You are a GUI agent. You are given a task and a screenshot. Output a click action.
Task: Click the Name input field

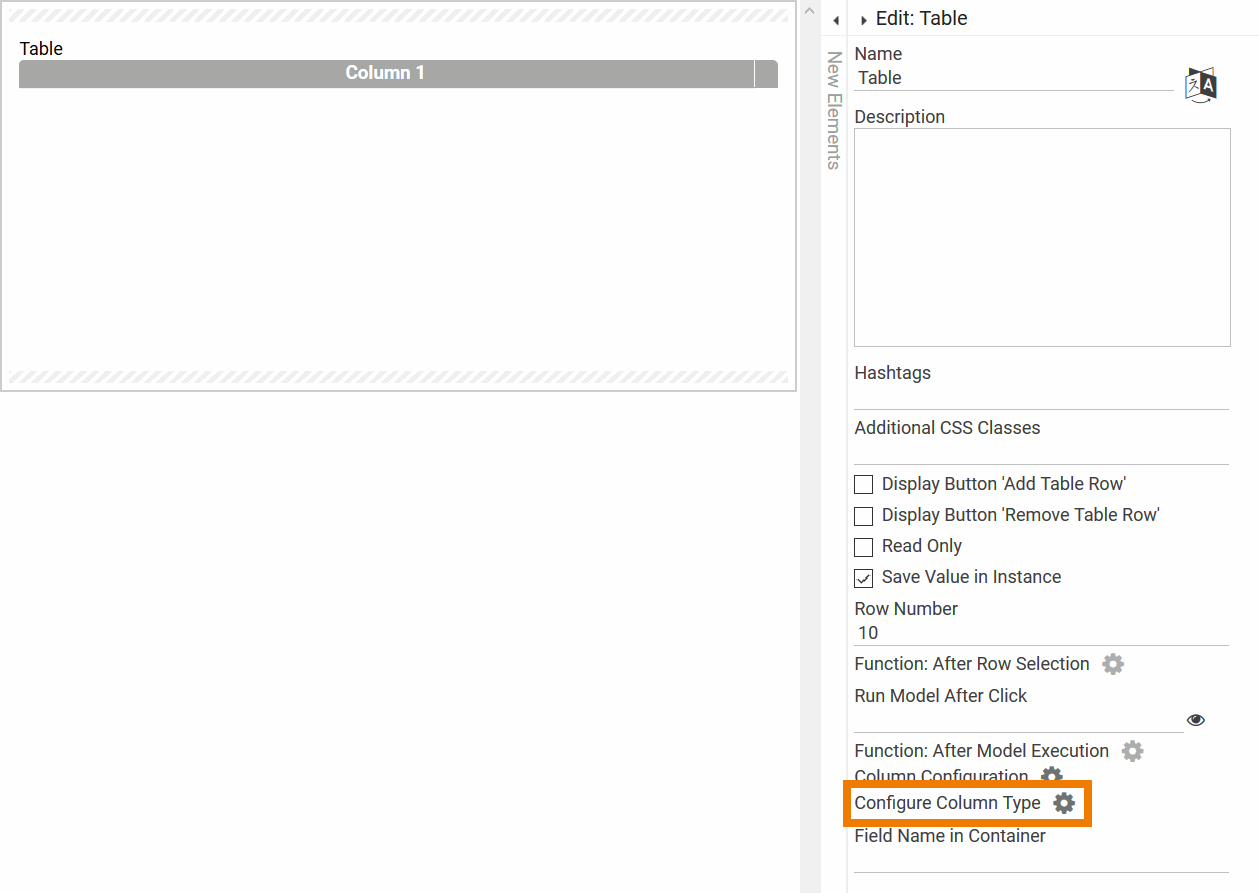click(1014, 78)
